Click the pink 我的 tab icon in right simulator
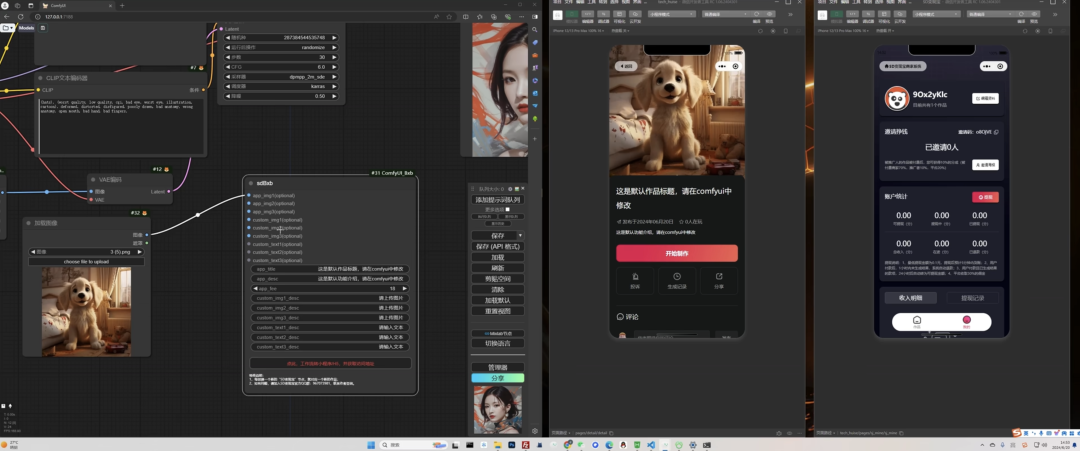This screenshot has height=451, width=1080. click(966, 320)
